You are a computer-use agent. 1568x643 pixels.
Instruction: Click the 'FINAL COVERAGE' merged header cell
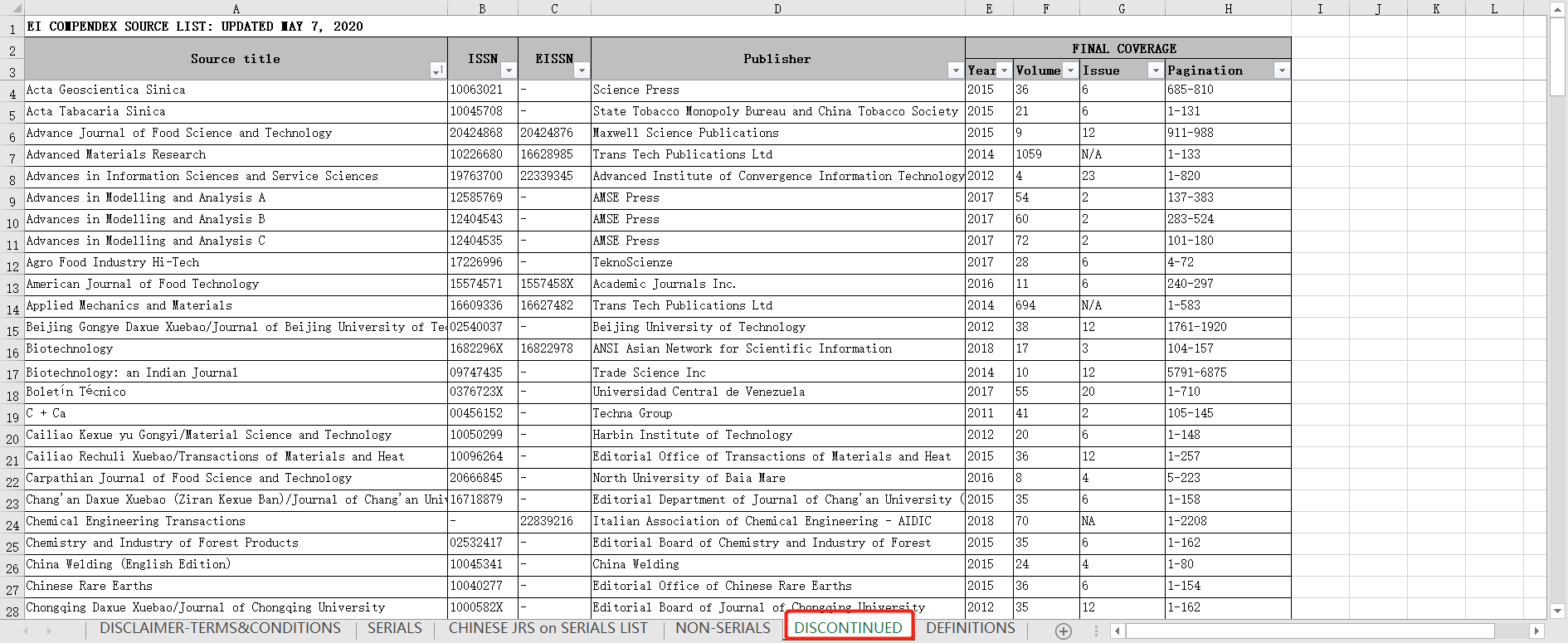point(1127,48)
